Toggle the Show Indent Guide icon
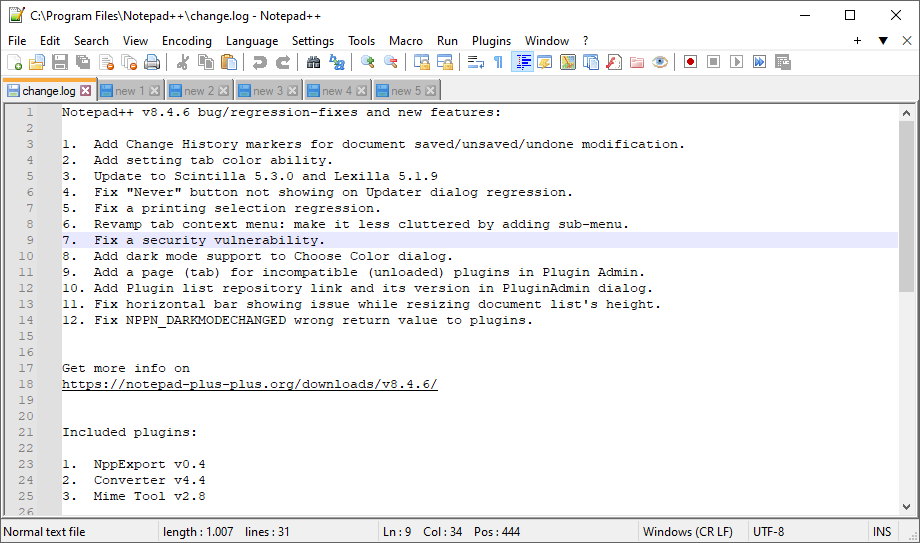 (x=522, y=62)
